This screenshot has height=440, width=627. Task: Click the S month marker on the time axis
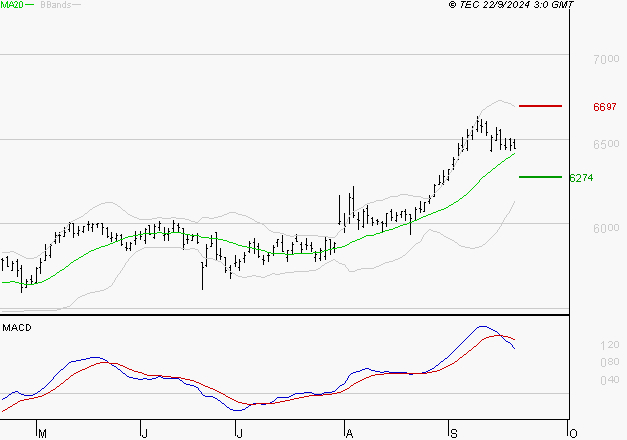[454, 434]
